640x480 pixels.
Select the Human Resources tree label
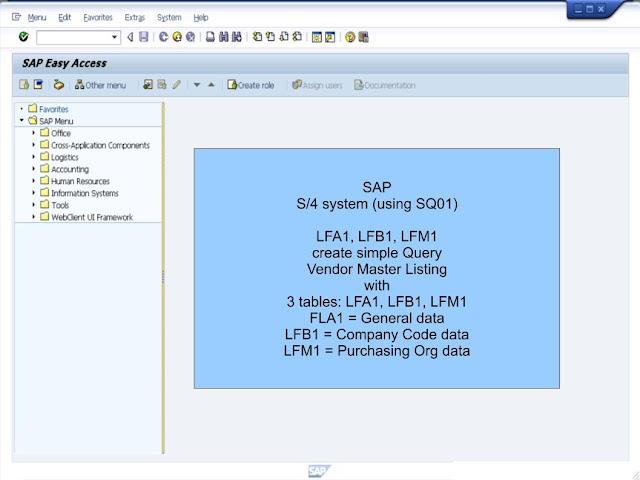click(x=80, y=181)
